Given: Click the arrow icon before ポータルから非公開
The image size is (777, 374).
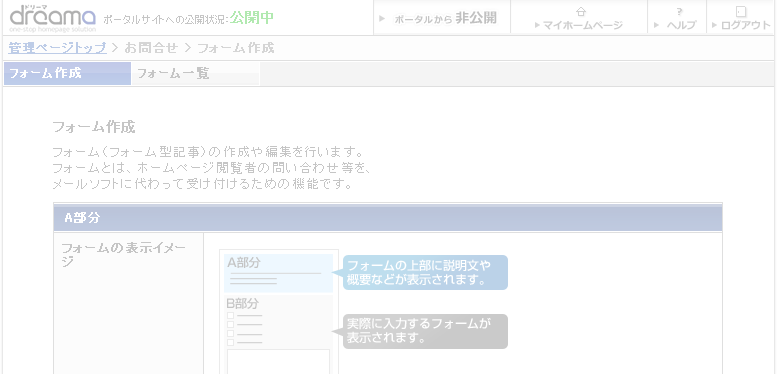Looking at the screenshot, I should coord(382,19).
